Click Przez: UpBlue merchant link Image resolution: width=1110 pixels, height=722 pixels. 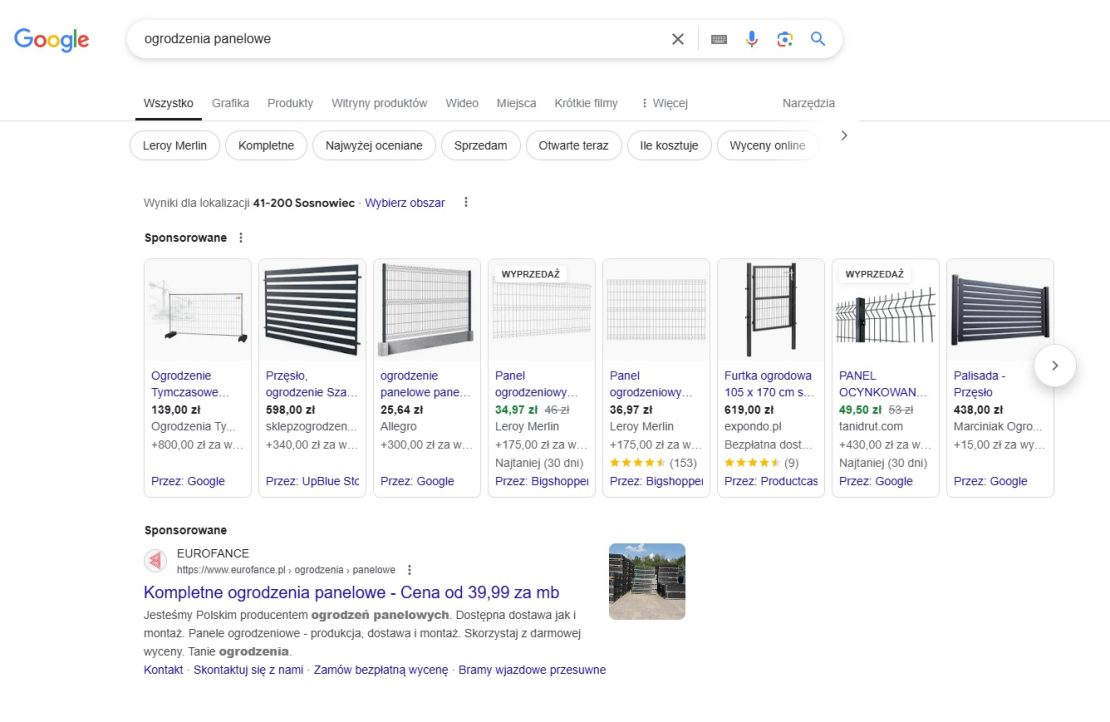click(x=312, y=481)
